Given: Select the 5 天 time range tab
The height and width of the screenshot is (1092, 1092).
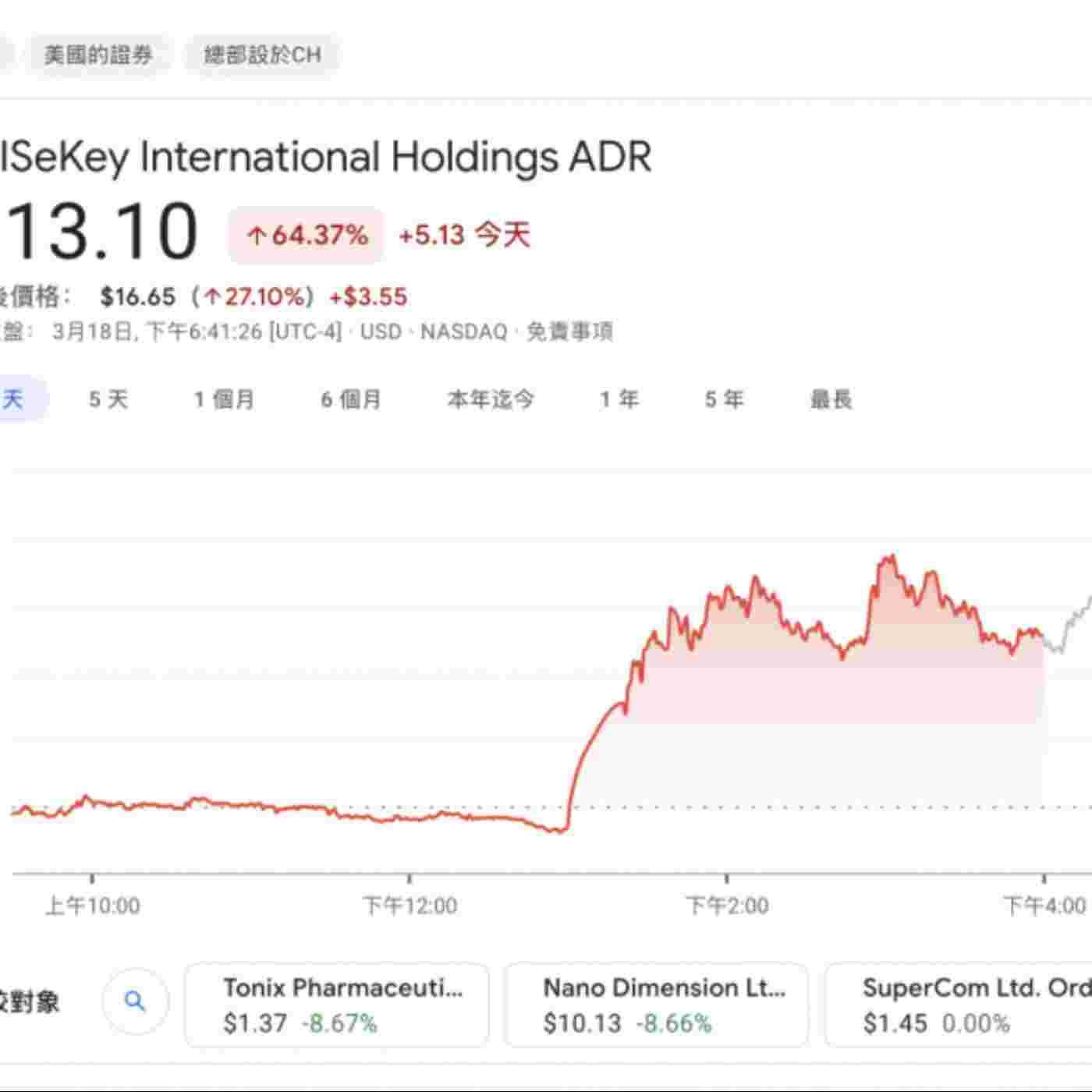Looking at the screenshot, I should point(108,399).
